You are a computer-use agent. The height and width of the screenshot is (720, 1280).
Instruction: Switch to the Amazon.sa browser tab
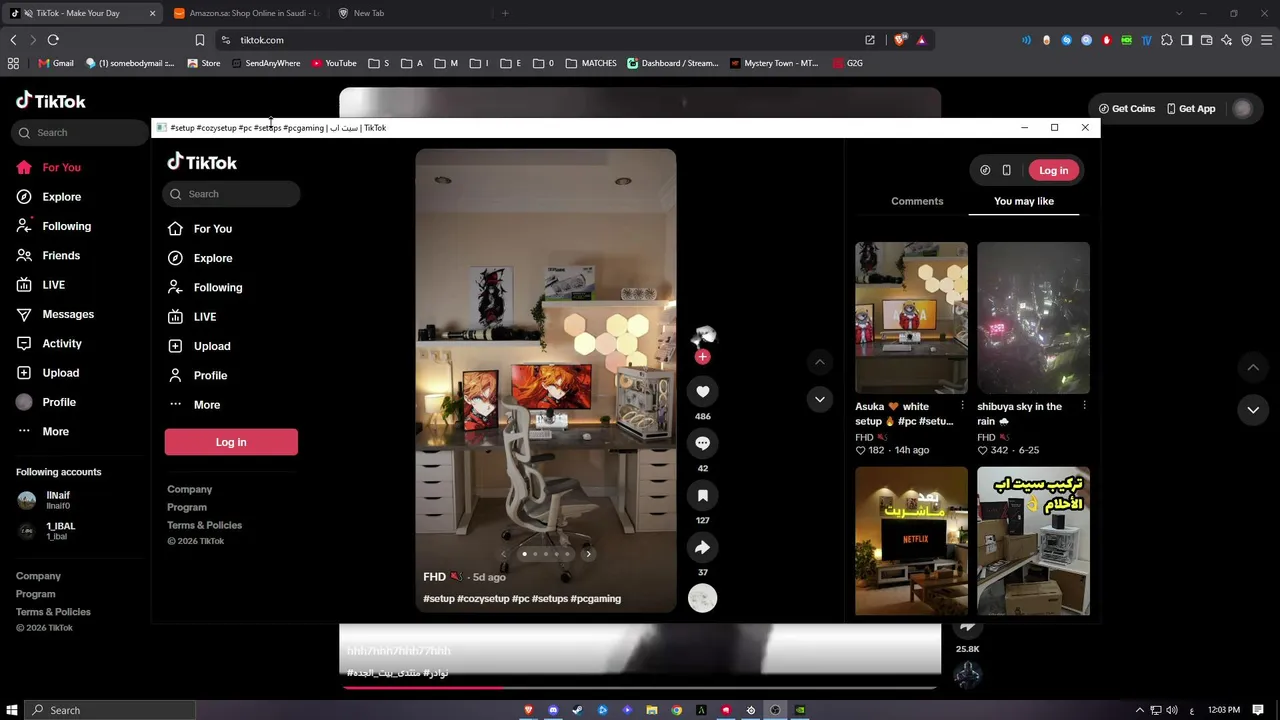tap(246, 13)
